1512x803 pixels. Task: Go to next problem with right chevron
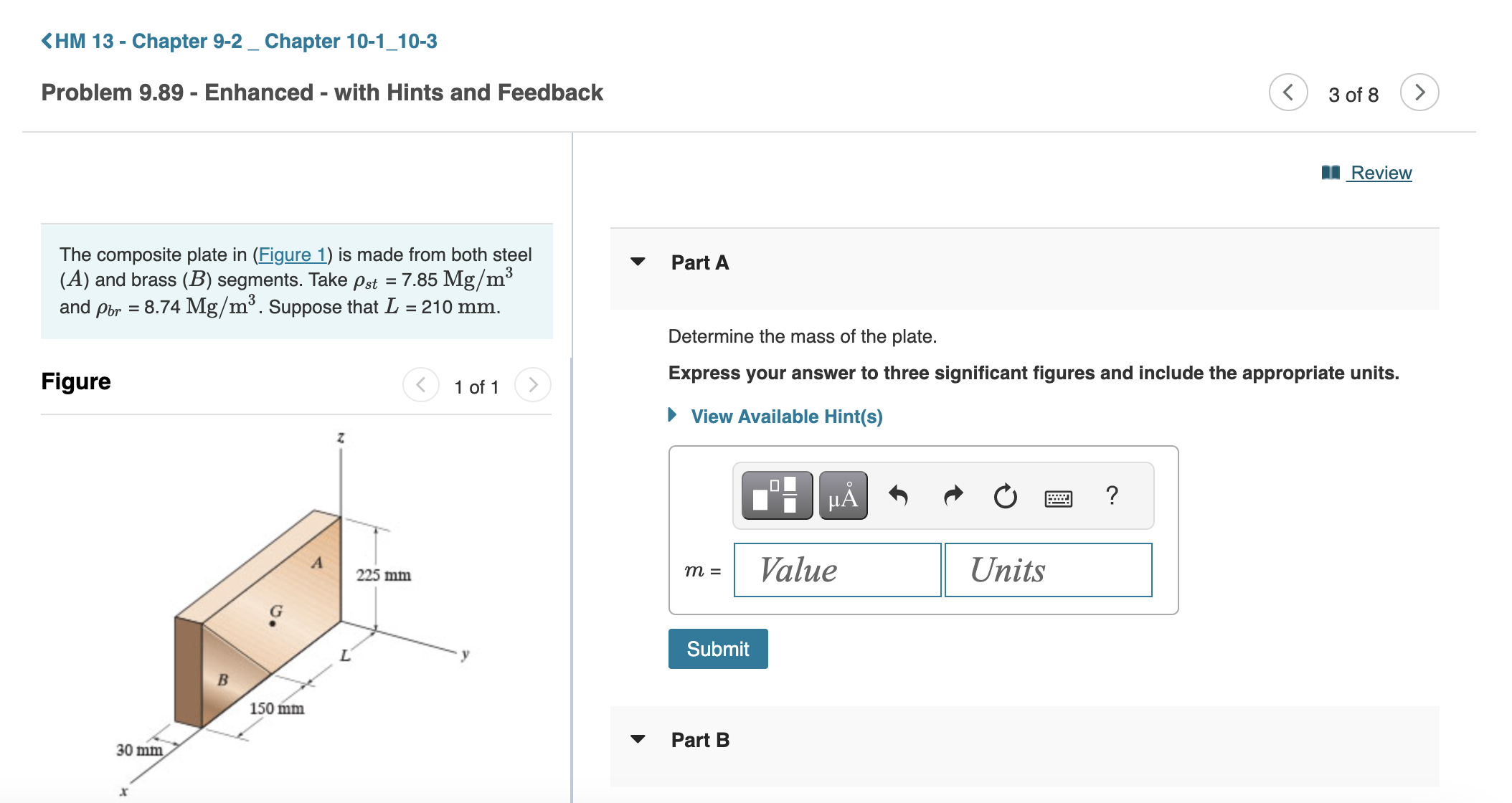tap(1419, 92)
